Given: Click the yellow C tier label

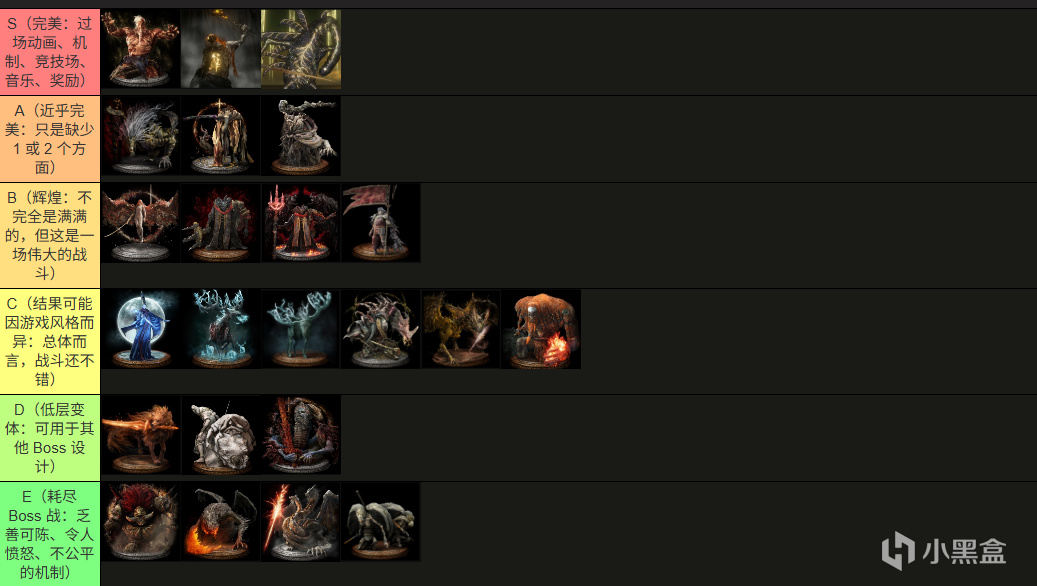Looking at the screenshot, I should (50, 341).
